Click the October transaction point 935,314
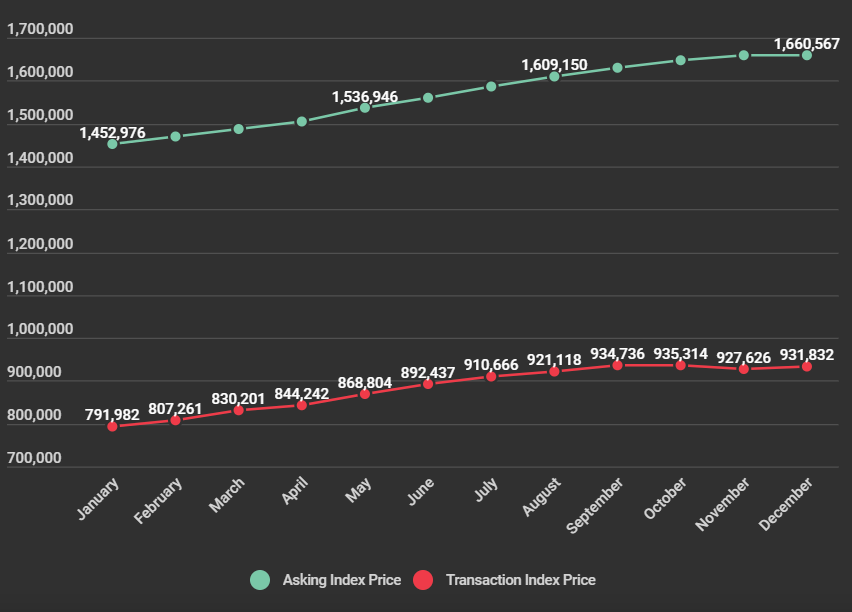 [x=681, y=365]
